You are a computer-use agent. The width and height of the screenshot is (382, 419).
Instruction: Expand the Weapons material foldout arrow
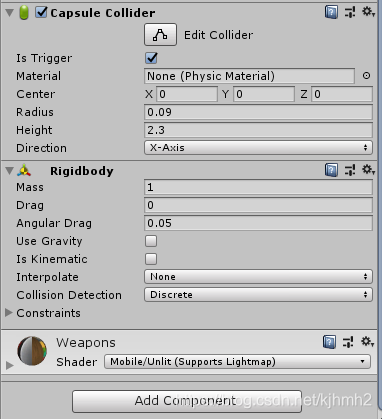10,365
